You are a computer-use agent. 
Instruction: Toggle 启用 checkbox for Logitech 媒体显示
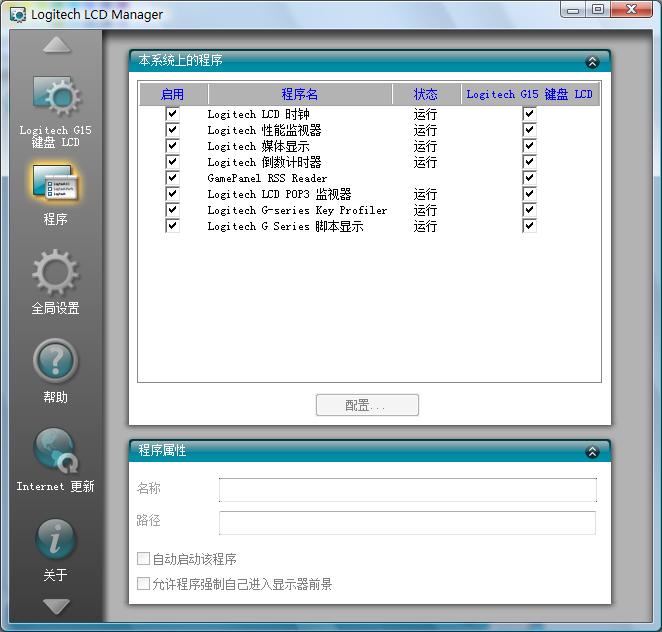(172, 146)
